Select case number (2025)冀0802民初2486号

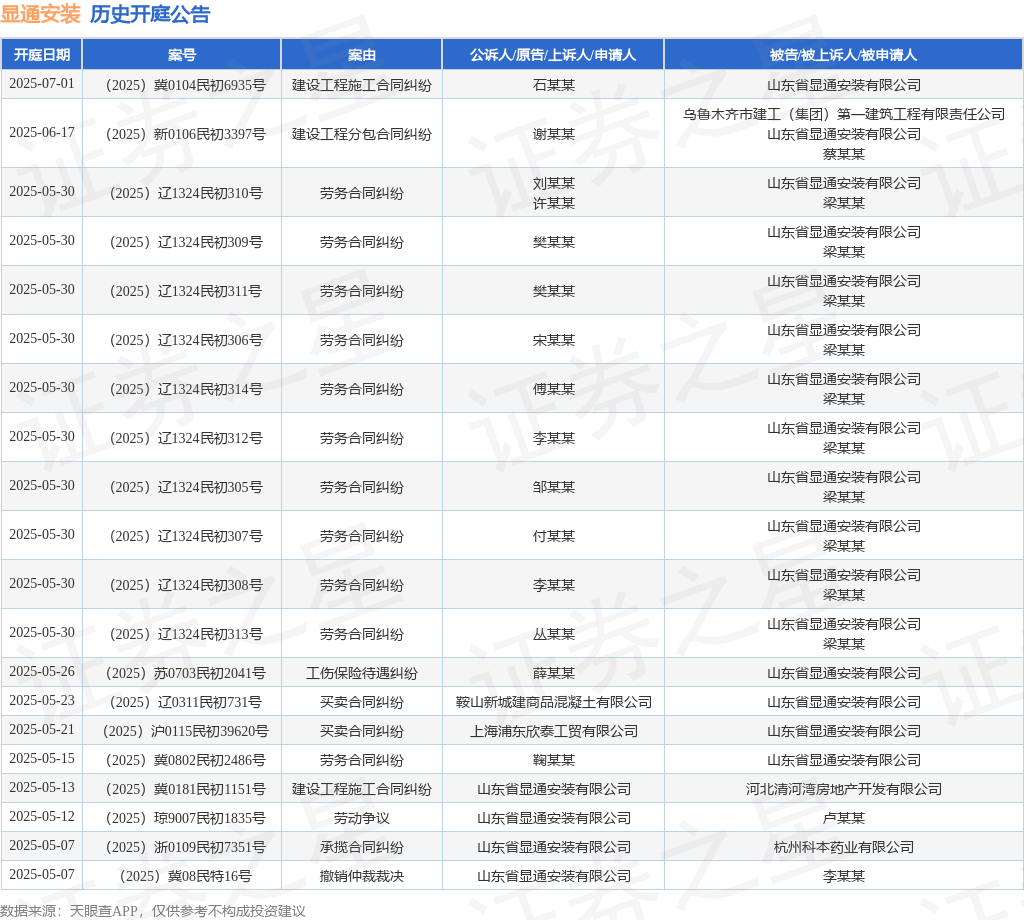[x=183, y=760]
